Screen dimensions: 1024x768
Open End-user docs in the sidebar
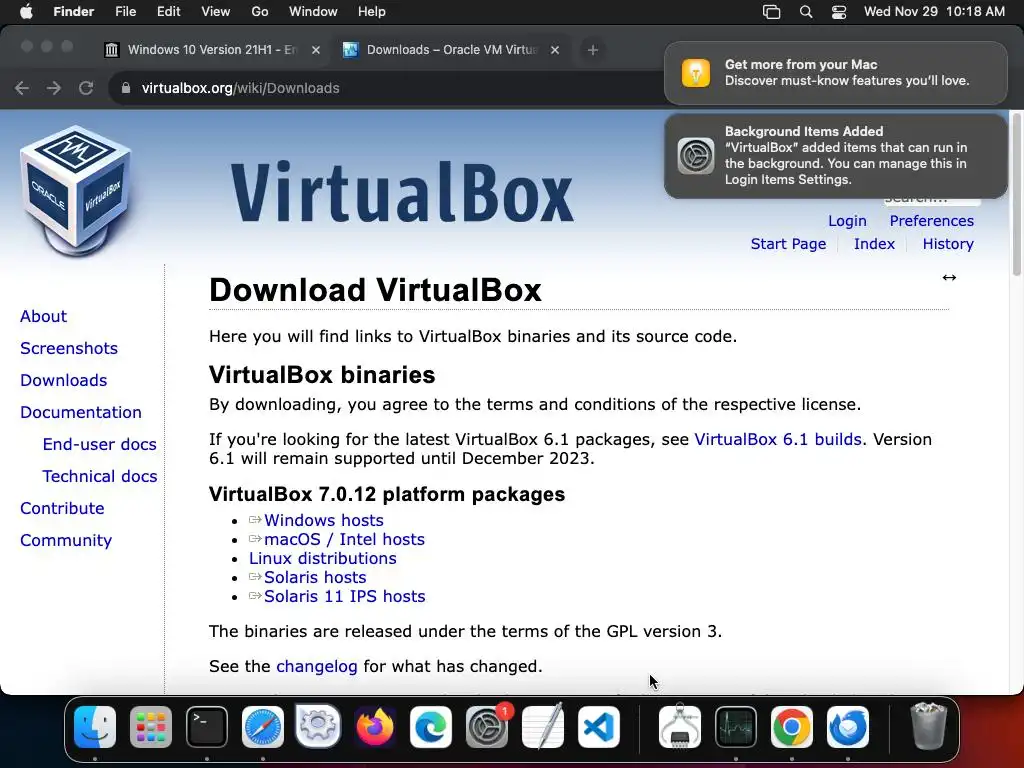pos(100,444)
